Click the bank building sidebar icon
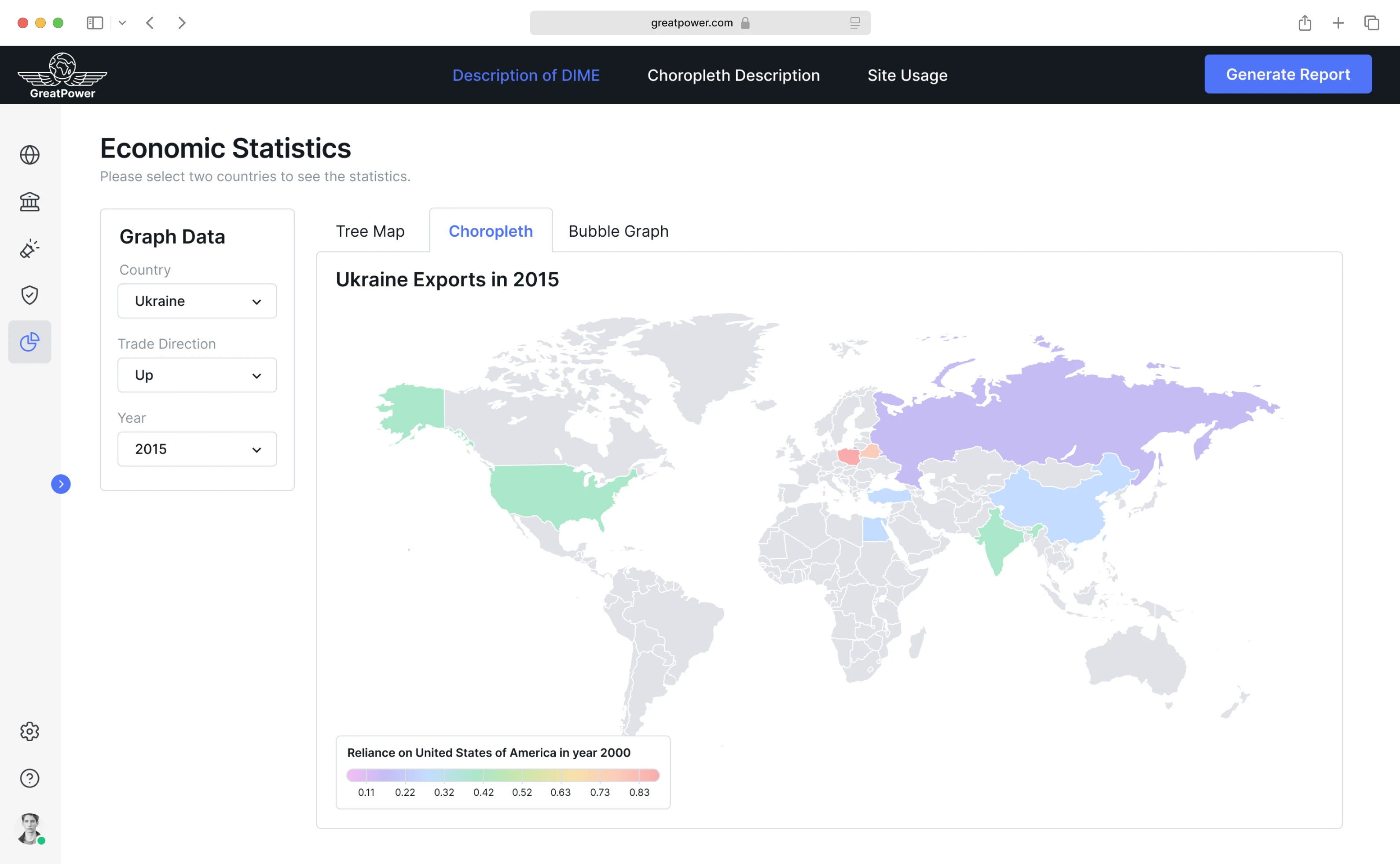This screenshot has height=864, width=1400. click(30, 202)
